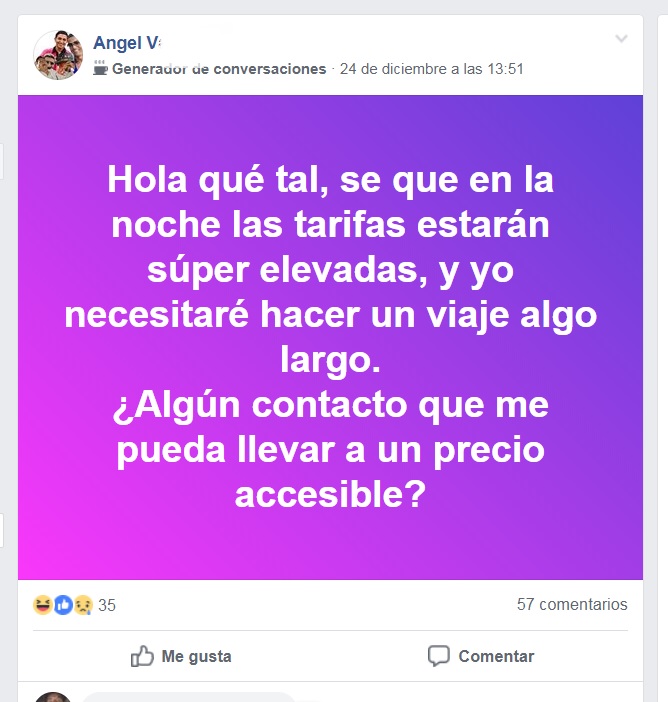Click the thumbs-up icon beside Me gusta
The height and width of the screenshot is (702, 668).
[x=142, y=656]
